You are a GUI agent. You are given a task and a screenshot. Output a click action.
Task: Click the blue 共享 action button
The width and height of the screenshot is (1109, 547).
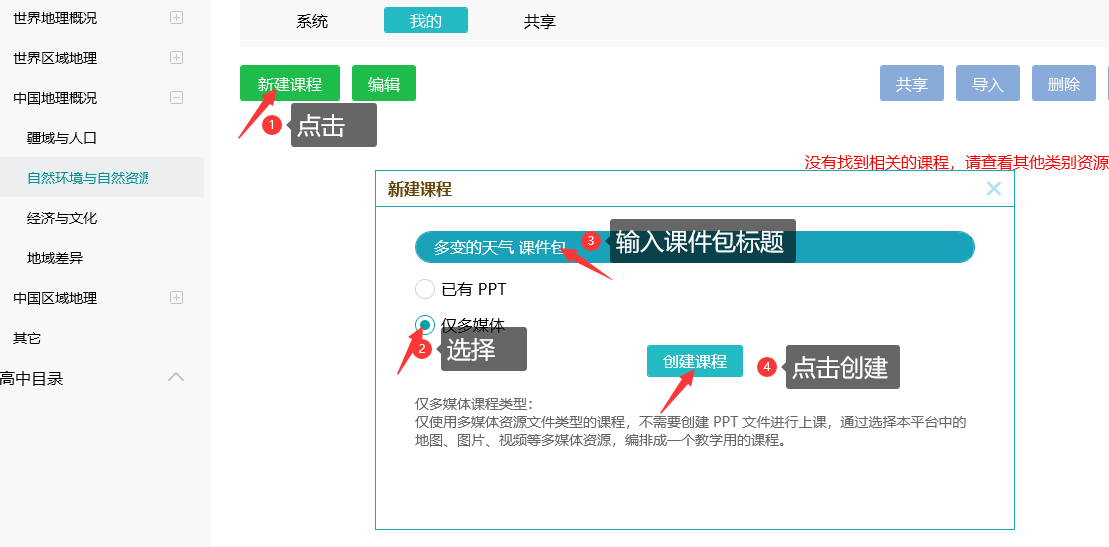(x=911, y=84)
